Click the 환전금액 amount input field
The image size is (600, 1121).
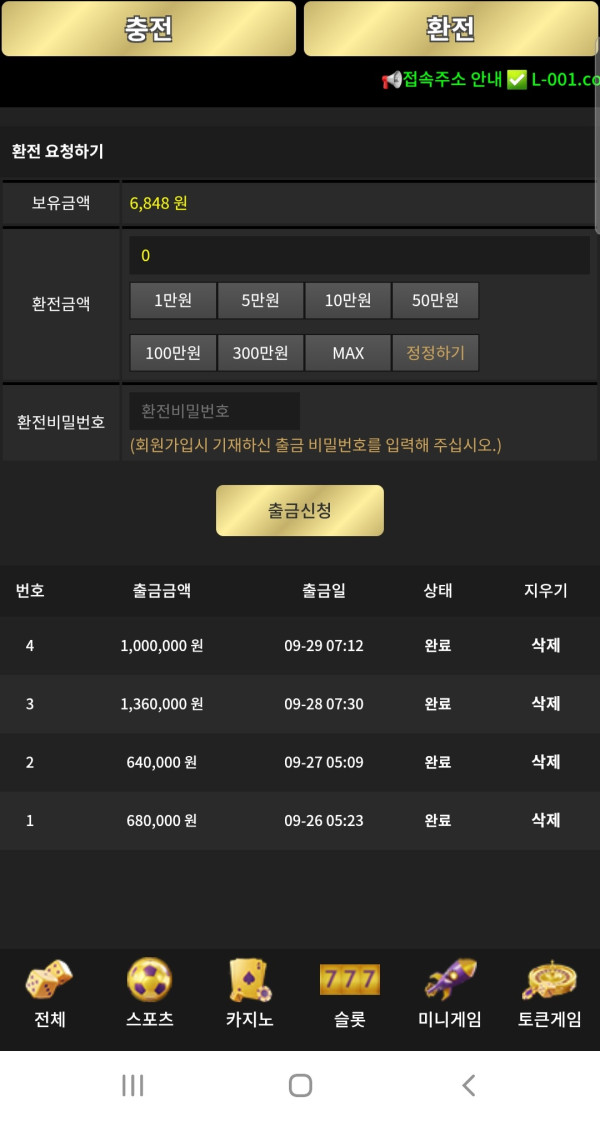pyautogui.click(x=360, y=256)
